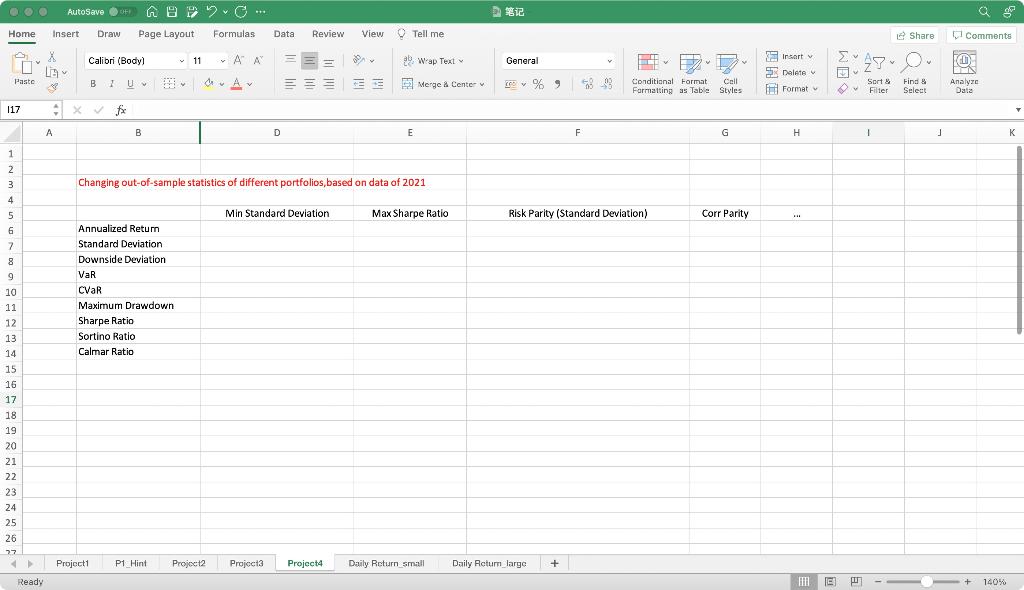Image resolution: width=1024 pixels, height=590 pixels.
Task: Open Find & Select magnifier
Action: pos(914,73)
